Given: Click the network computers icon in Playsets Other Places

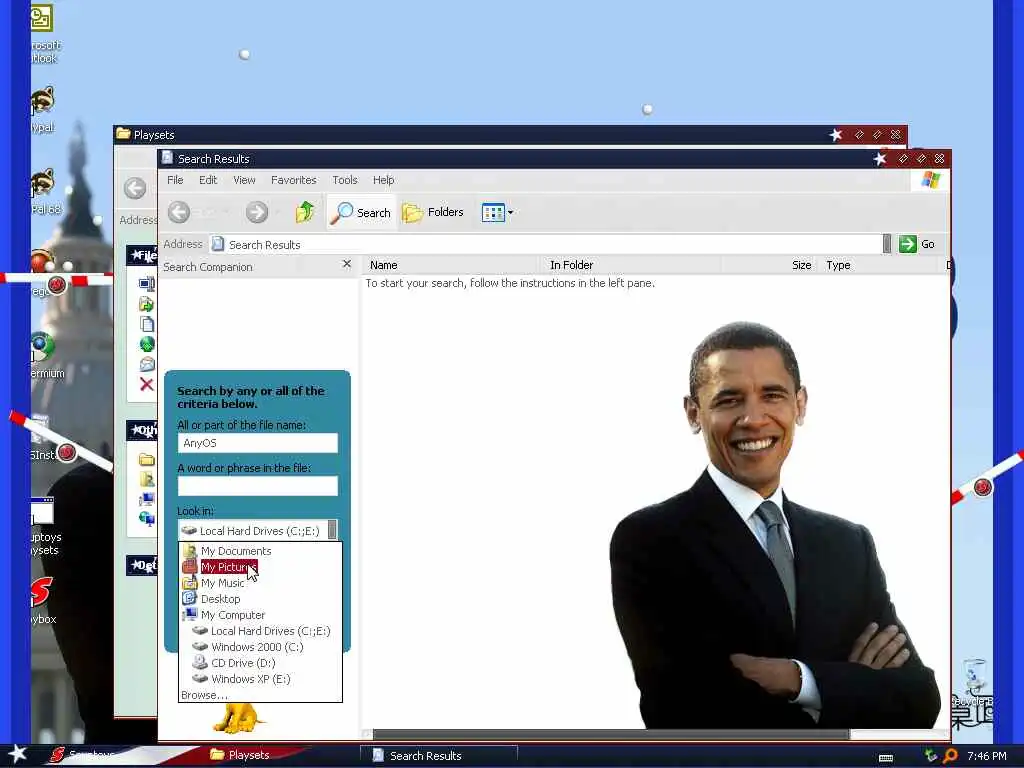Looking at the screenshot, I should (146, 519).
